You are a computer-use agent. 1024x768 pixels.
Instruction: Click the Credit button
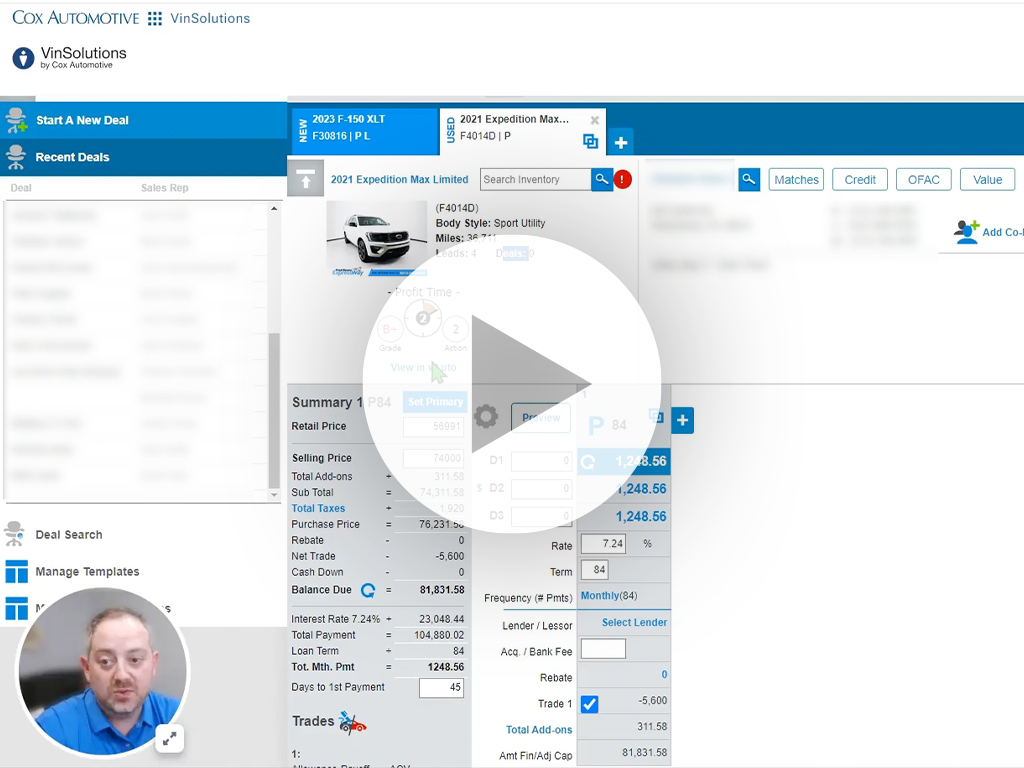859,179
